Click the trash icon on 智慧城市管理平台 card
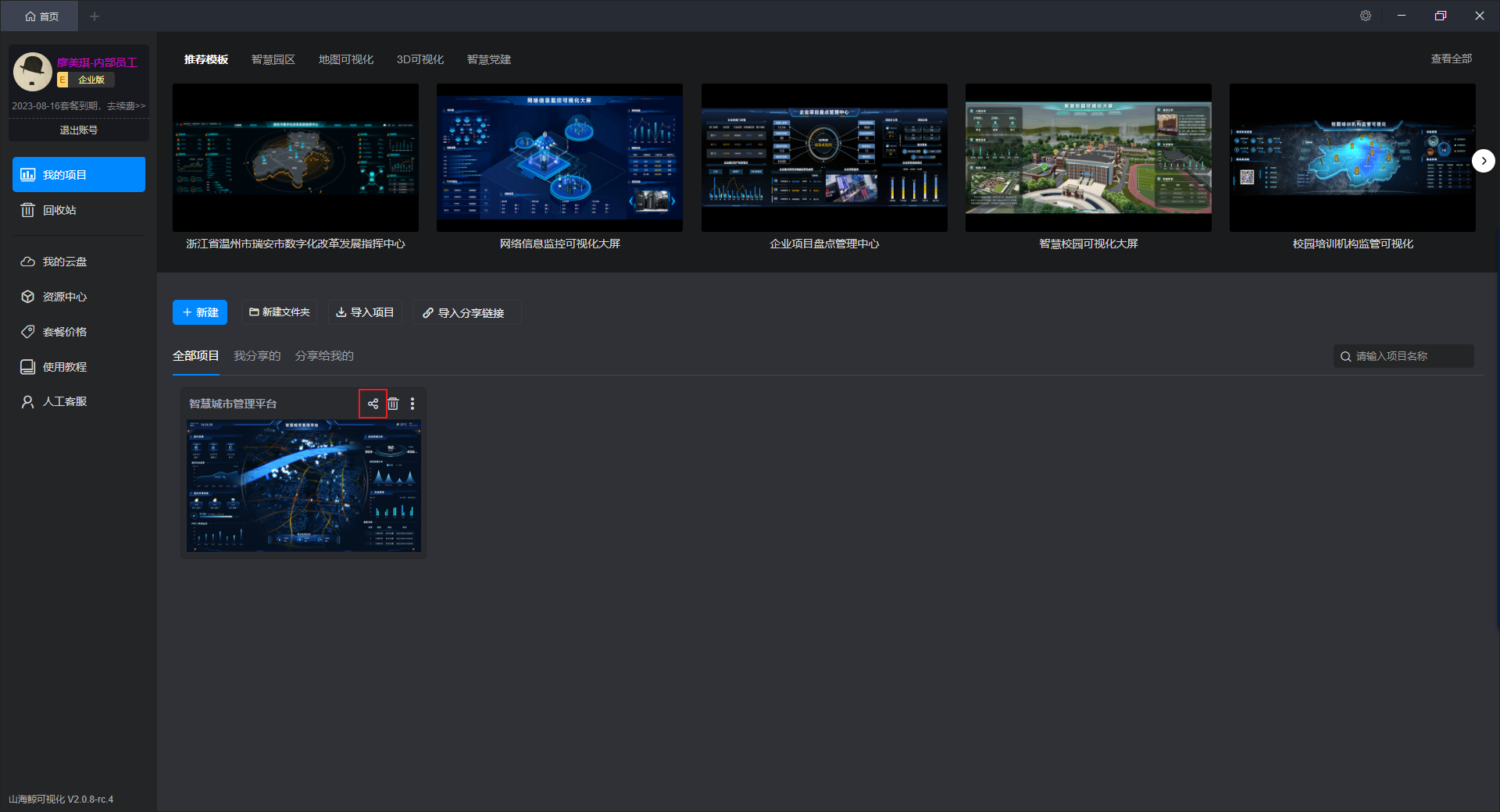The width and height of the screenshot is (1500, 812). 393,404
